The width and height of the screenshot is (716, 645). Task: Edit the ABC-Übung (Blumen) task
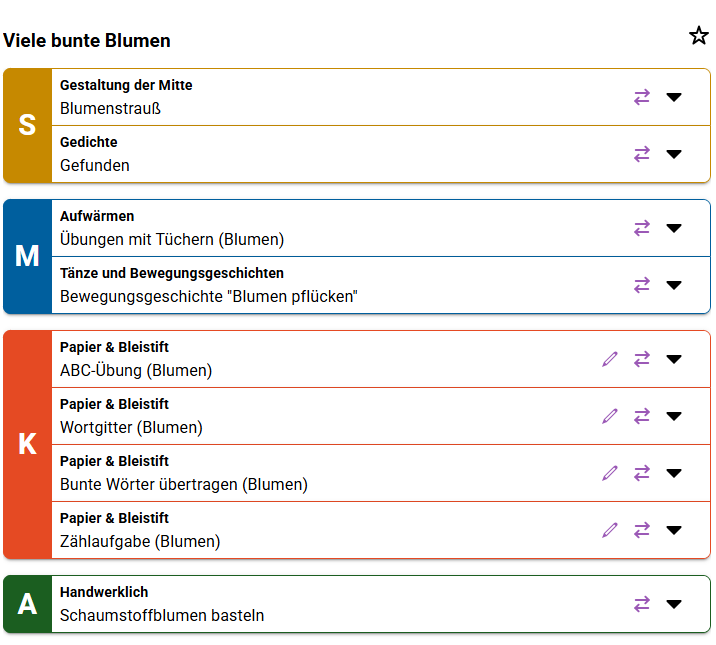coord(610,359)
